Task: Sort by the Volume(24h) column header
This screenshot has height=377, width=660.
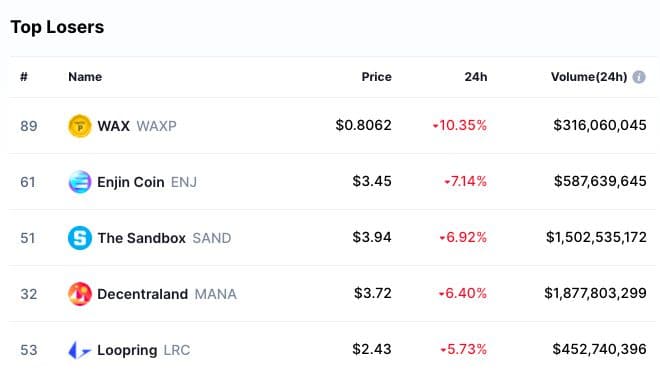Action: (x=589, y=77)
